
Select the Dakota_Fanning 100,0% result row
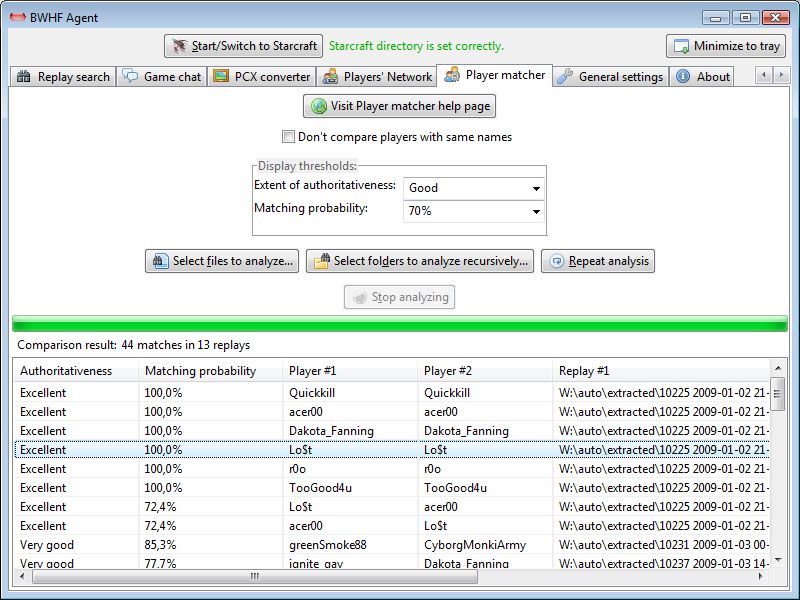(x=392, y=431)
